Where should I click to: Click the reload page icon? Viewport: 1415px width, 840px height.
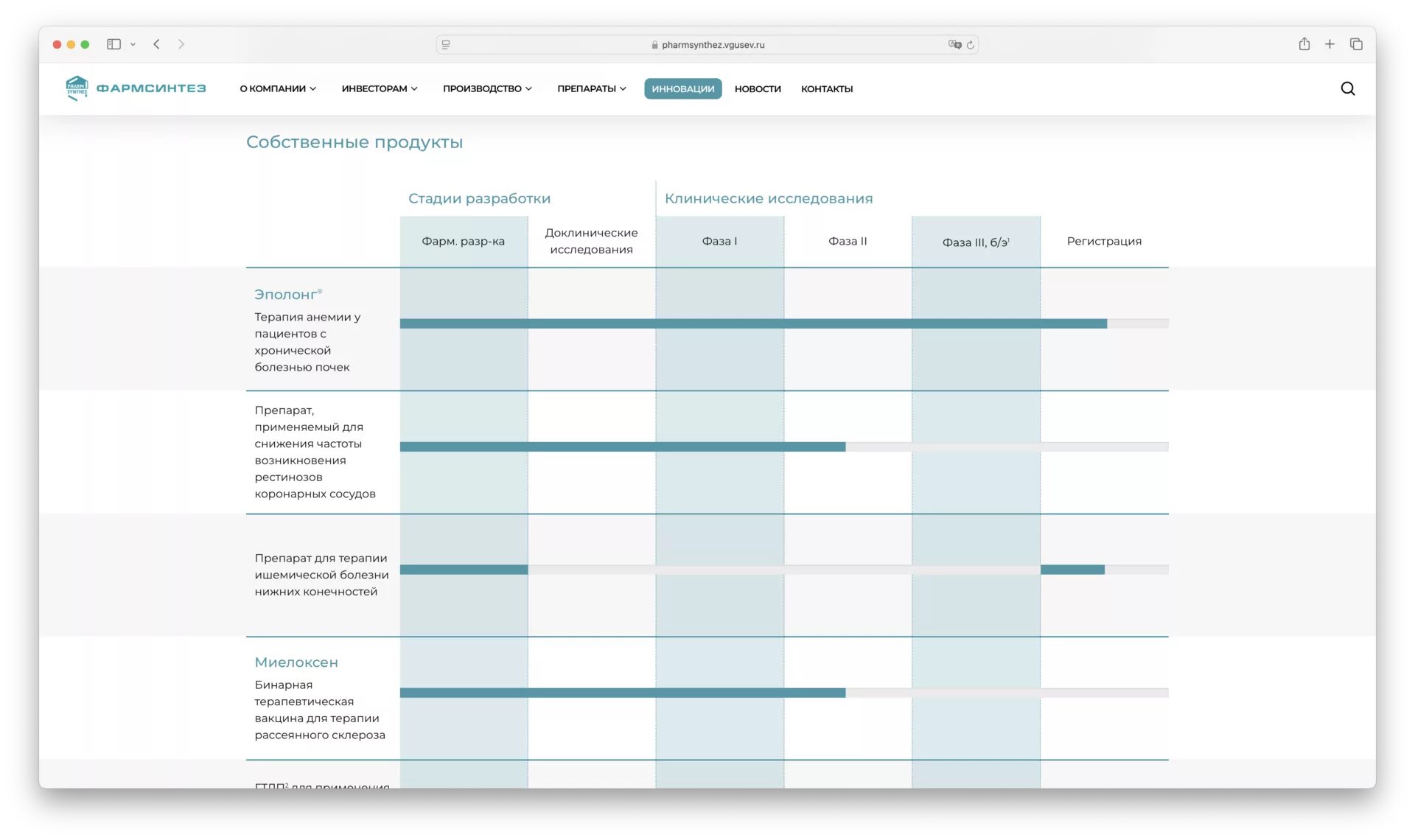click(970, 45)
